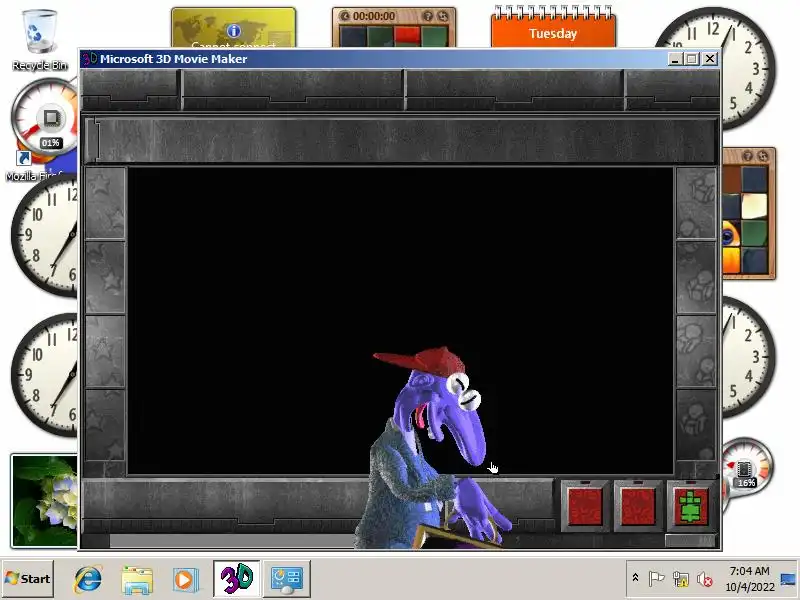This screenshot has height=600, width=800.
Task: Click the muted volume icon in the tray
Action: click(x=705, y=579)
